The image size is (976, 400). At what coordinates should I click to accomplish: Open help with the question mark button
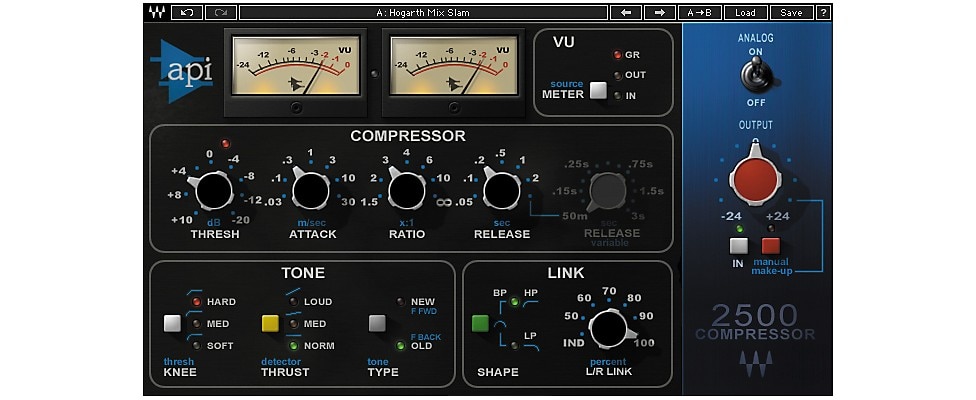[x=824, y=12]
